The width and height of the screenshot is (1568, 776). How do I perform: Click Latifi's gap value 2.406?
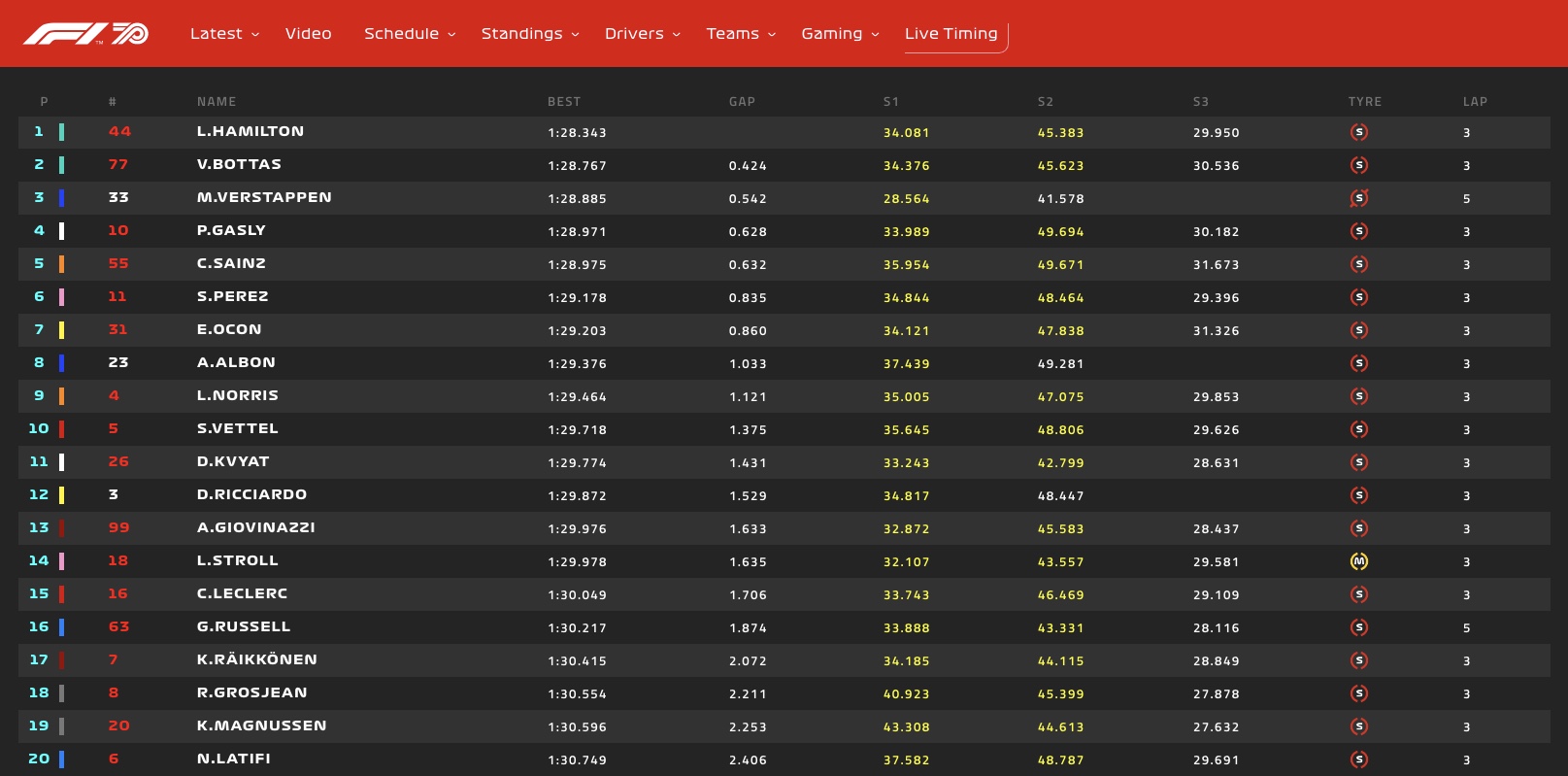pos(748,760)
